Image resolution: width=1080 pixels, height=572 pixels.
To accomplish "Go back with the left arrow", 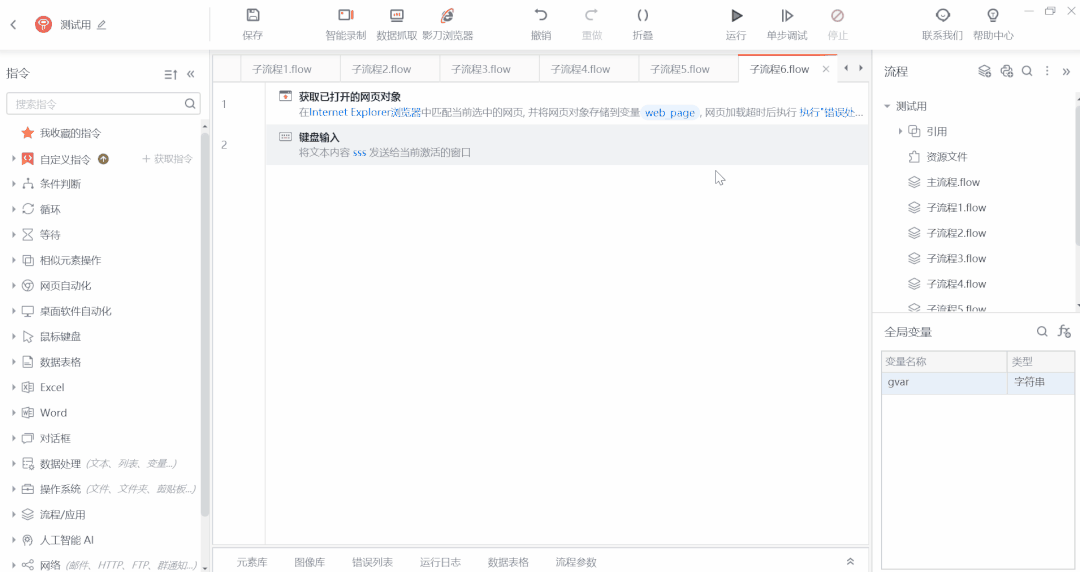I will click(13, 25).
